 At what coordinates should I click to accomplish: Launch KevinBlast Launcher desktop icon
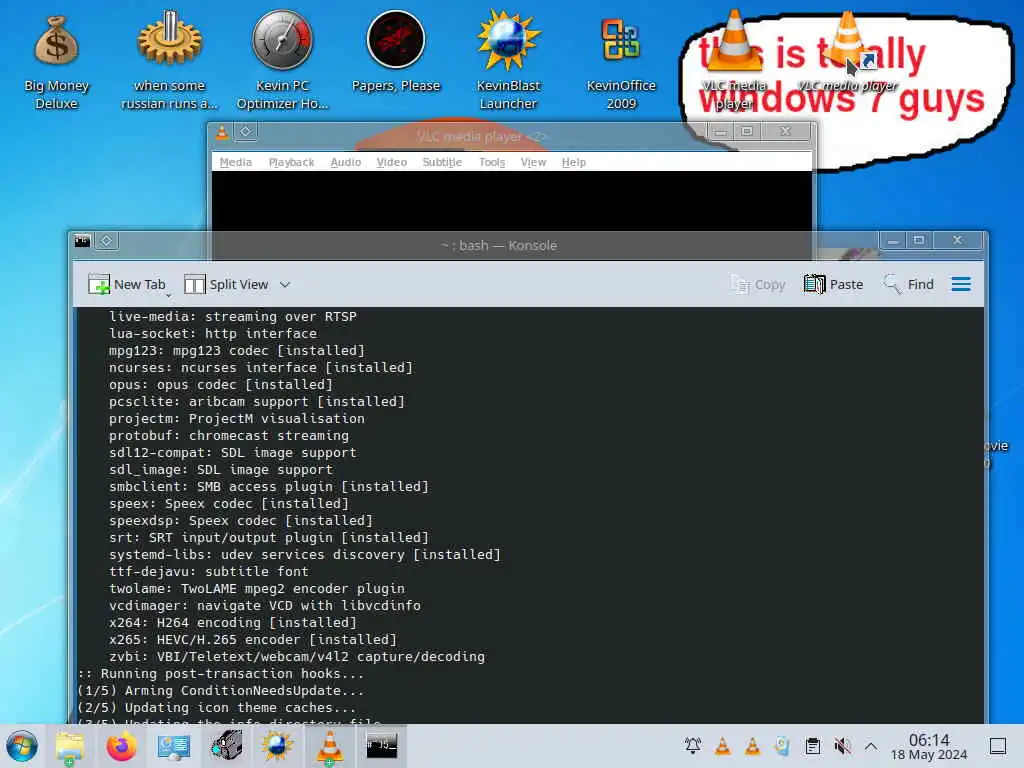pyautogui.click(x=508, y=61)
